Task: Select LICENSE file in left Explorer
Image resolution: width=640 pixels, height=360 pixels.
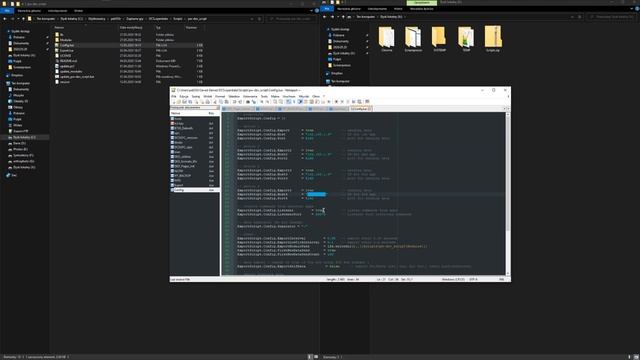Action: tap(129, 56)
